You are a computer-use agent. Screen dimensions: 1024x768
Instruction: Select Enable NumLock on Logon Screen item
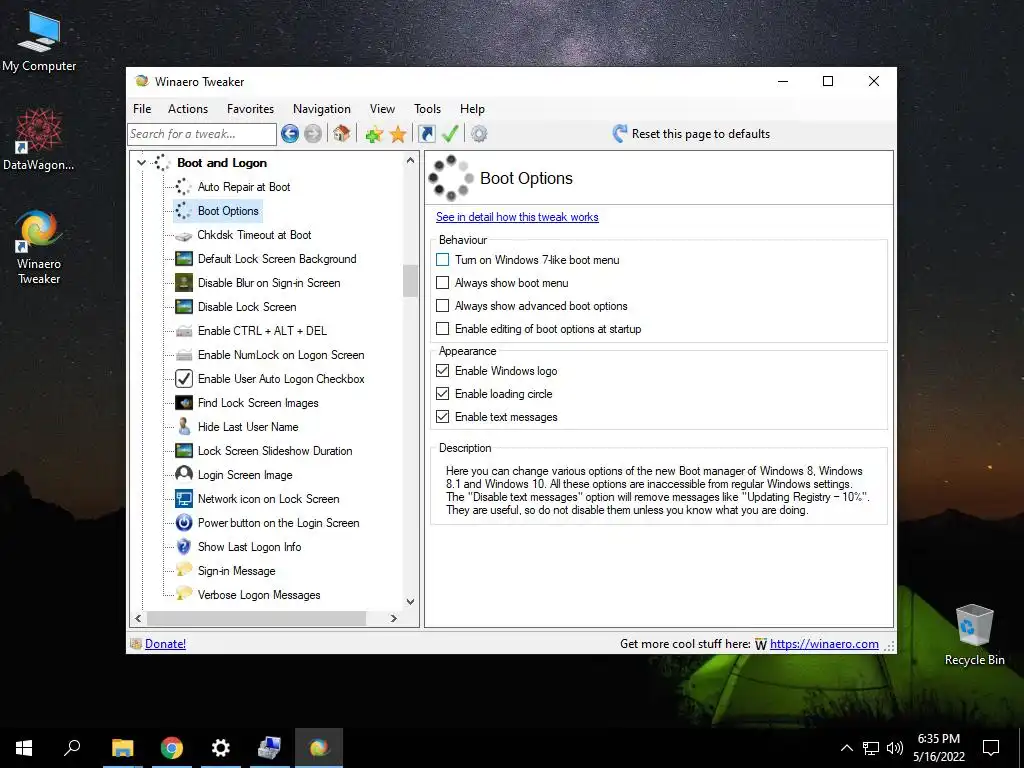tap(281, 355)
